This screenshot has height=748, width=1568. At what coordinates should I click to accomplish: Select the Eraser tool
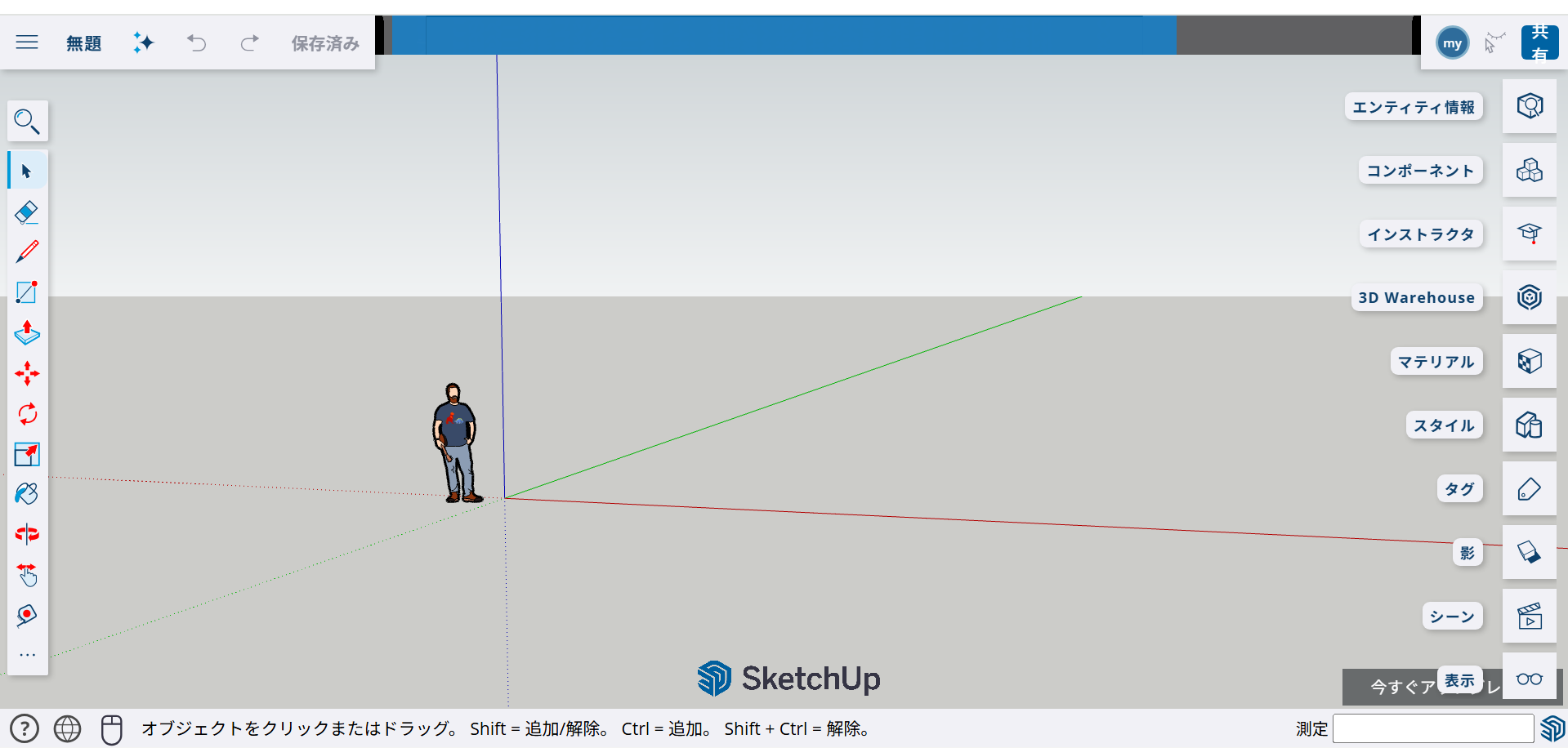pos(27,212)
